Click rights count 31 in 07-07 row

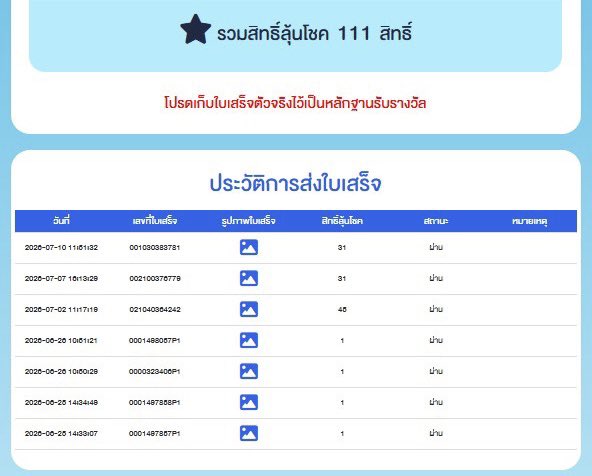point(342,279)
